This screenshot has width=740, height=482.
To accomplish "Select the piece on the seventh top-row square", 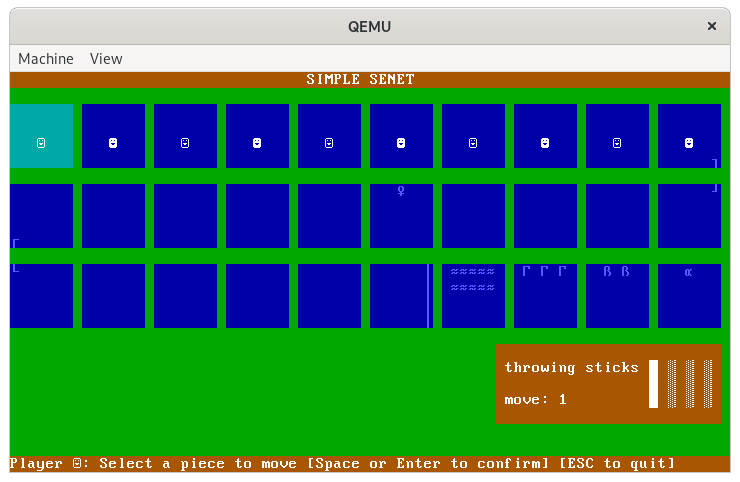I will pos(473,143).
